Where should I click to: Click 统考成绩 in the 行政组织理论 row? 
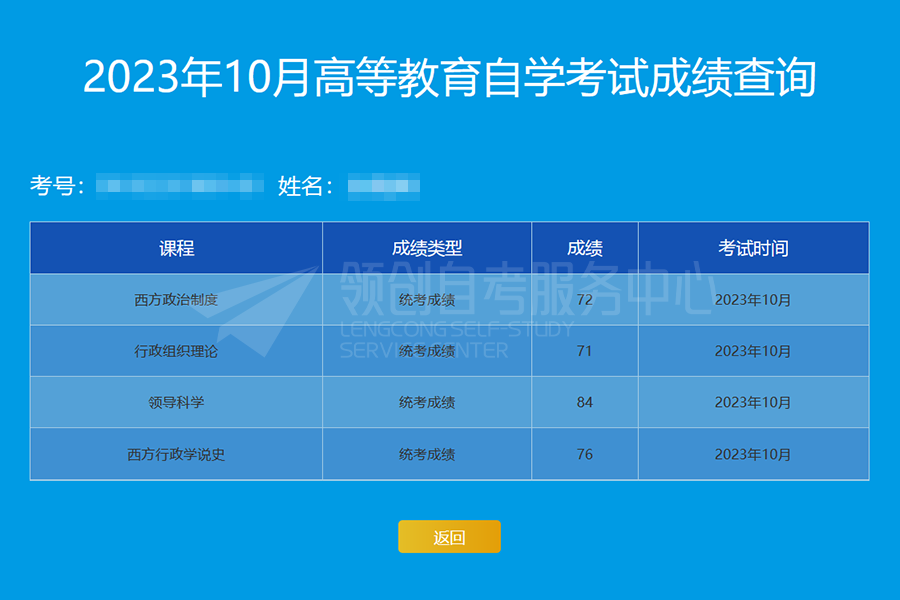click(427, 351)
